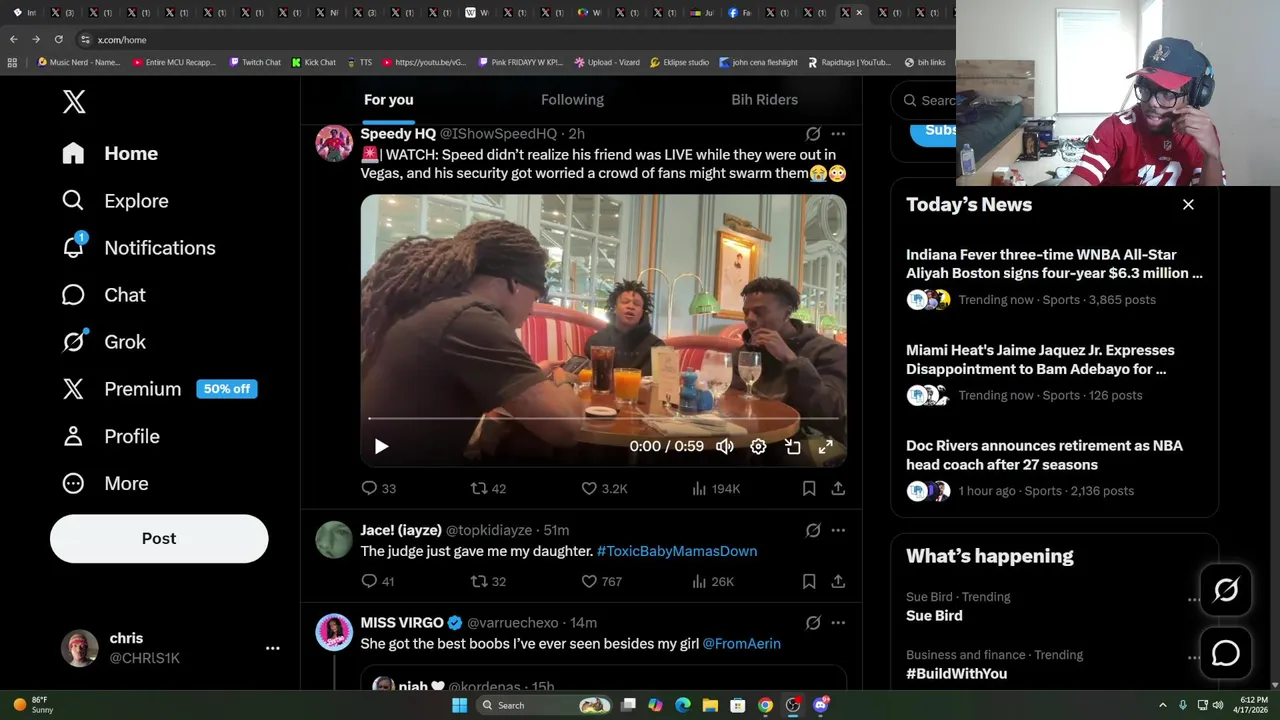Viewport: 1280px width, 720px height.
Task: Click the taskbar Search box
Action: (x=544, y=705)
